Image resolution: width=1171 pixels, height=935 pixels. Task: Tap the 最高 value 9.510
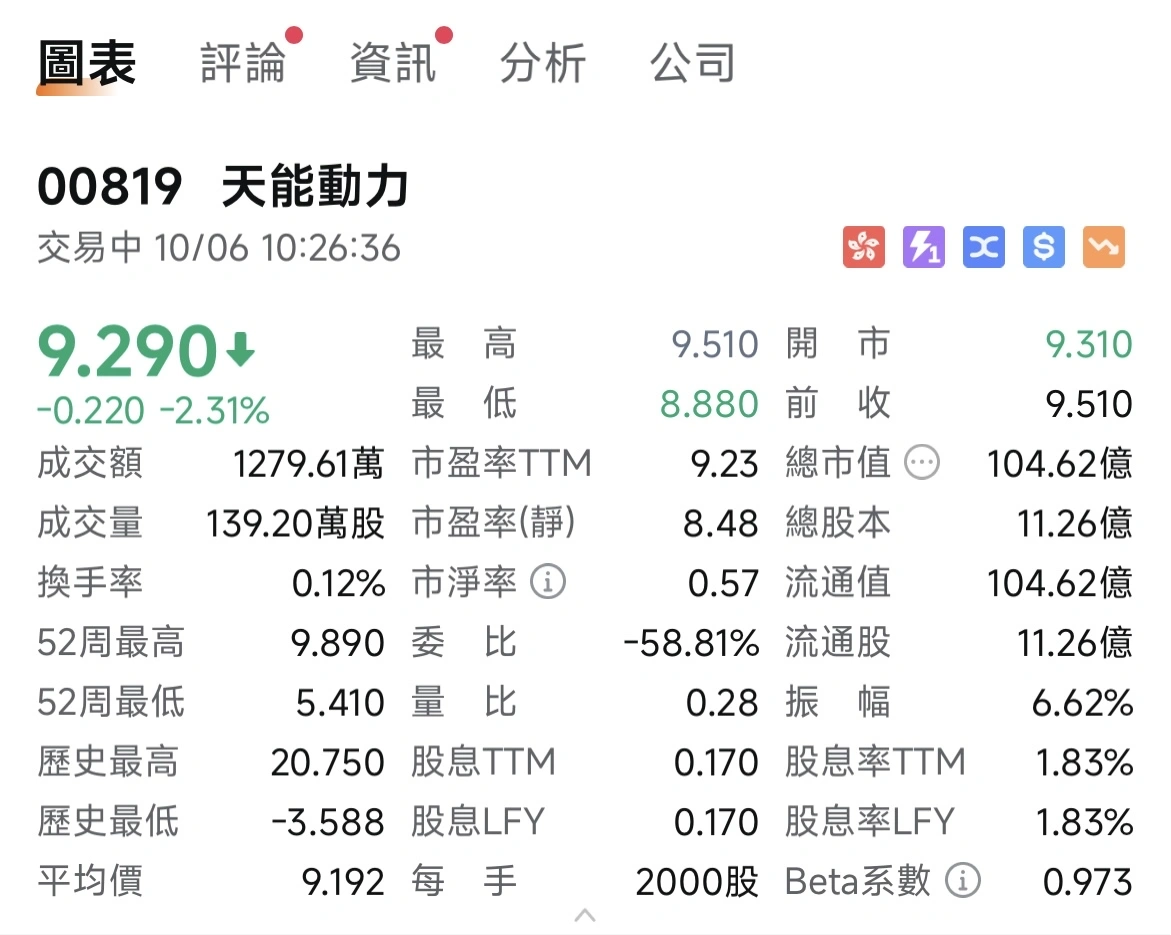[715, 344]
